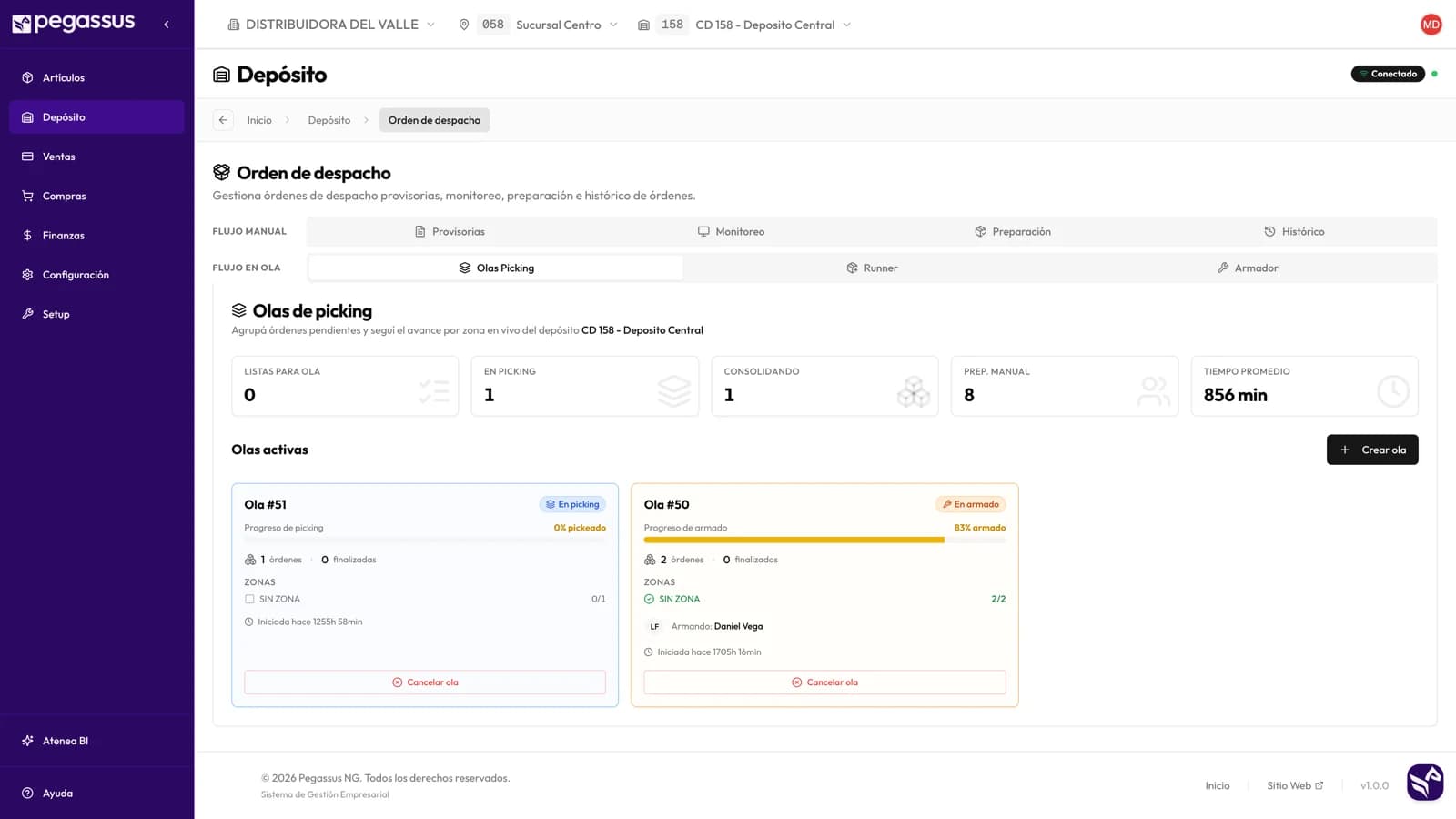The image size is (1456, 819).
Task: Open Artículos from the sidebar
Action: (x=96, y=77)
